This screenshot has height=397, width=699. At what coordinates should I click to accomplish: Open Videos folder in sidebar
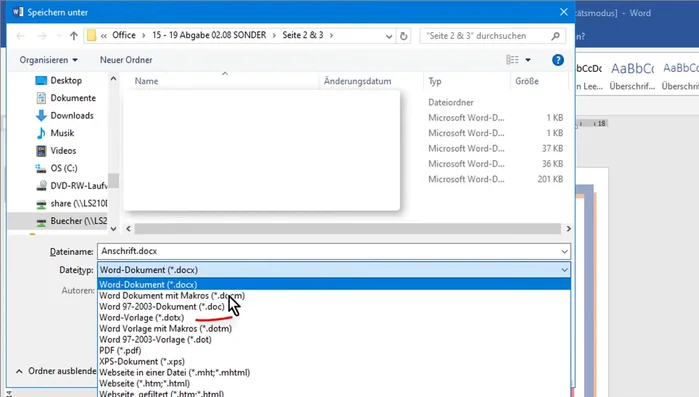click(63, 151)
